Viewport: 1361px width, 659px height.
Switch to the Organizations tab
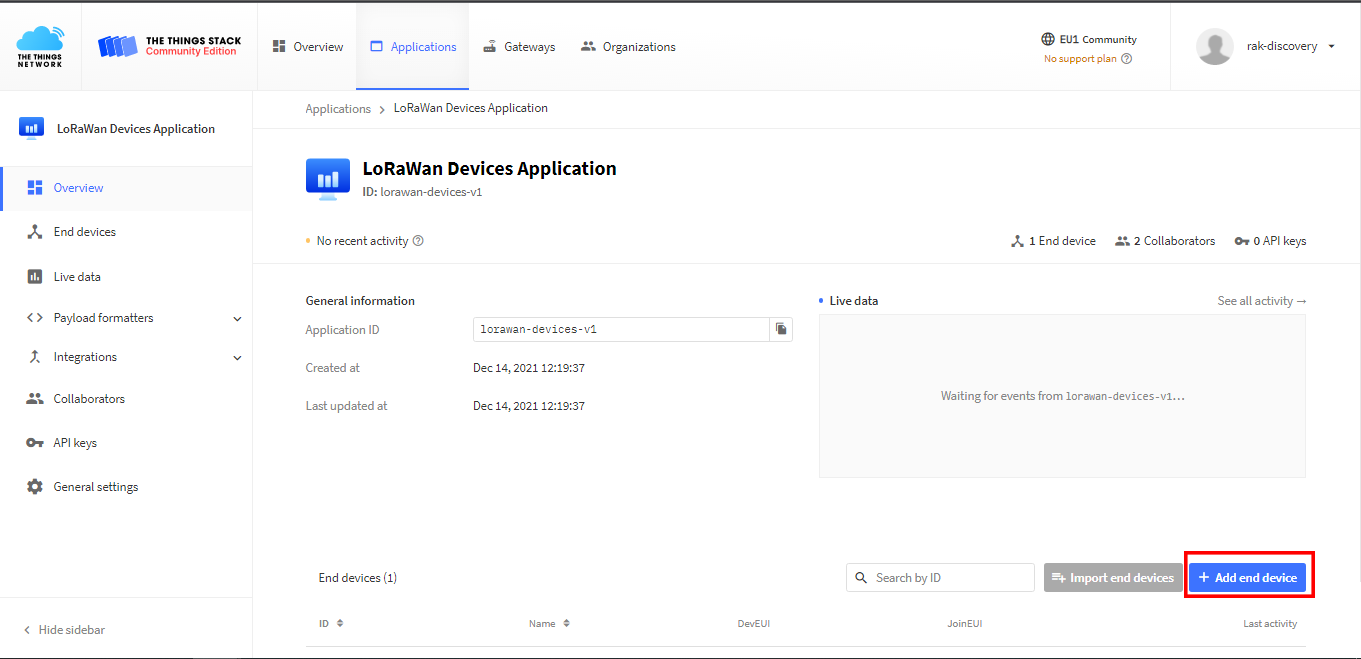click(x=627, y=46)
